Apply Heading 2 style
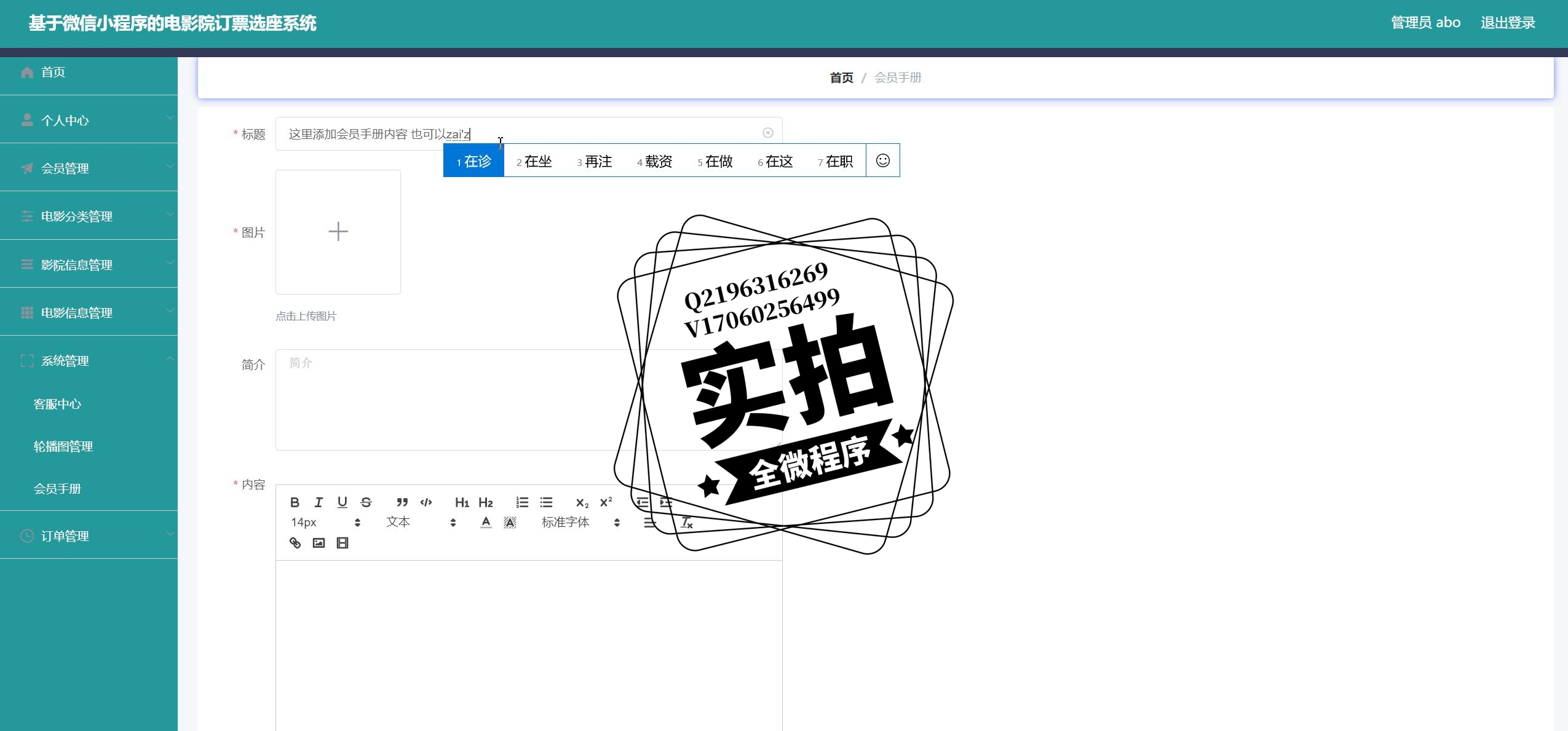The height and width of the screenshot is (731, 1568). coord(486,502)
